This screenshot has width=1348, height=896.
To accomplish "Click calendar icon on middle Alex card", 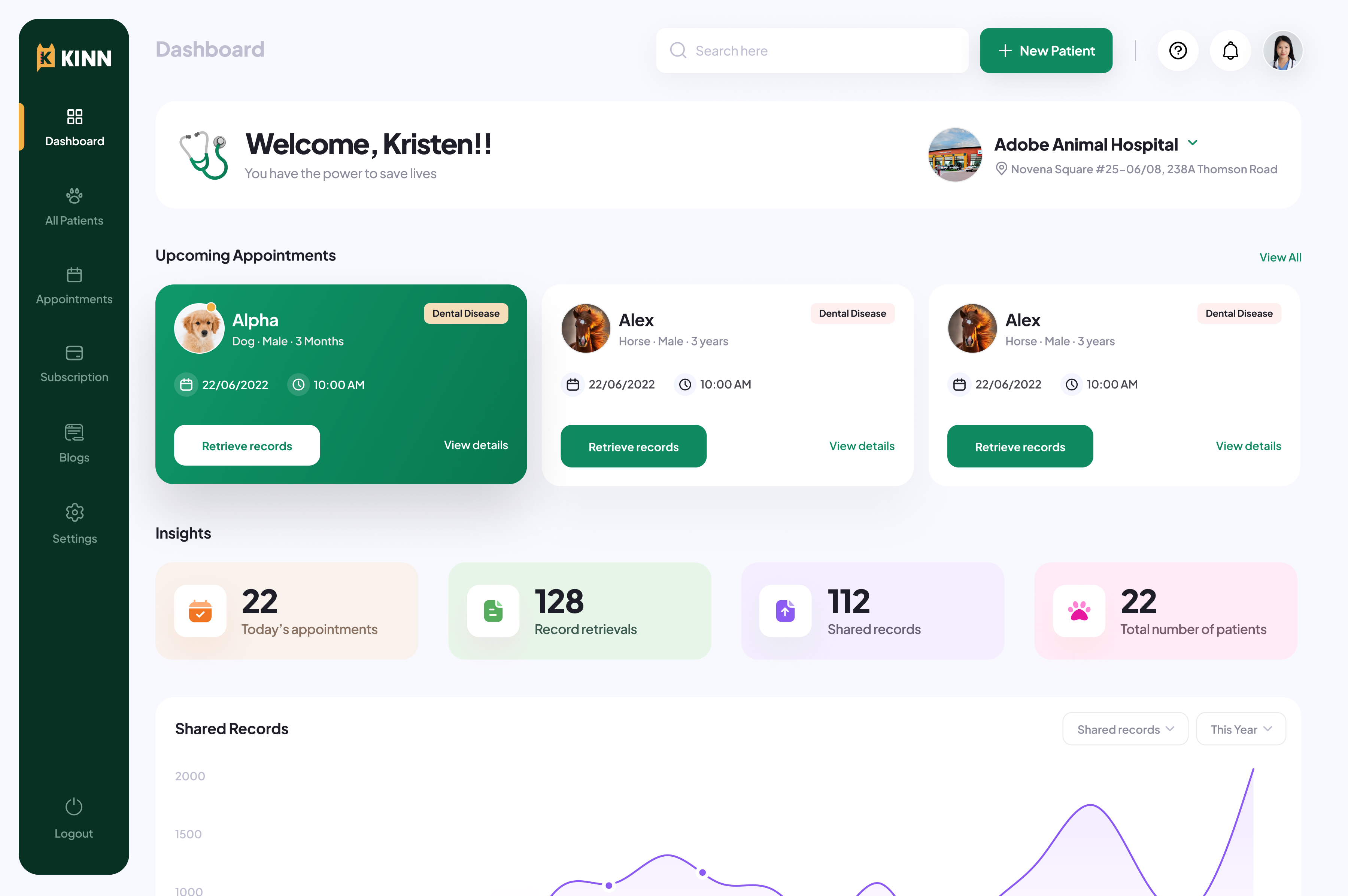I will click(x=573, y=385).
